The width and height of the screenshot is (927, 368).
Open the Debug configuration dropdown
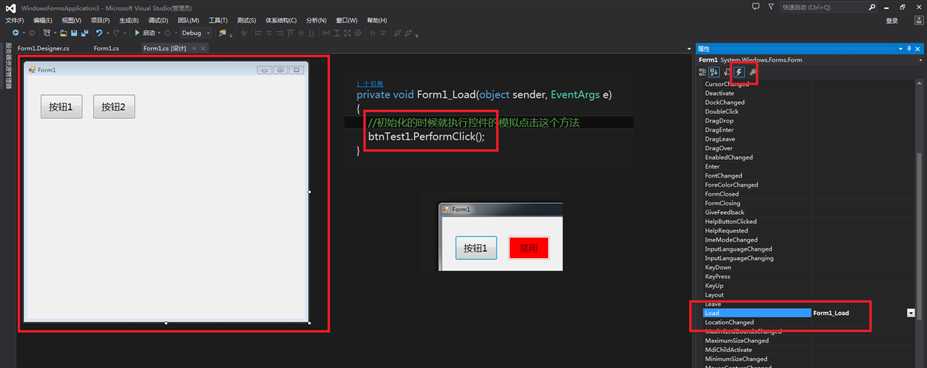coord(208,33)
